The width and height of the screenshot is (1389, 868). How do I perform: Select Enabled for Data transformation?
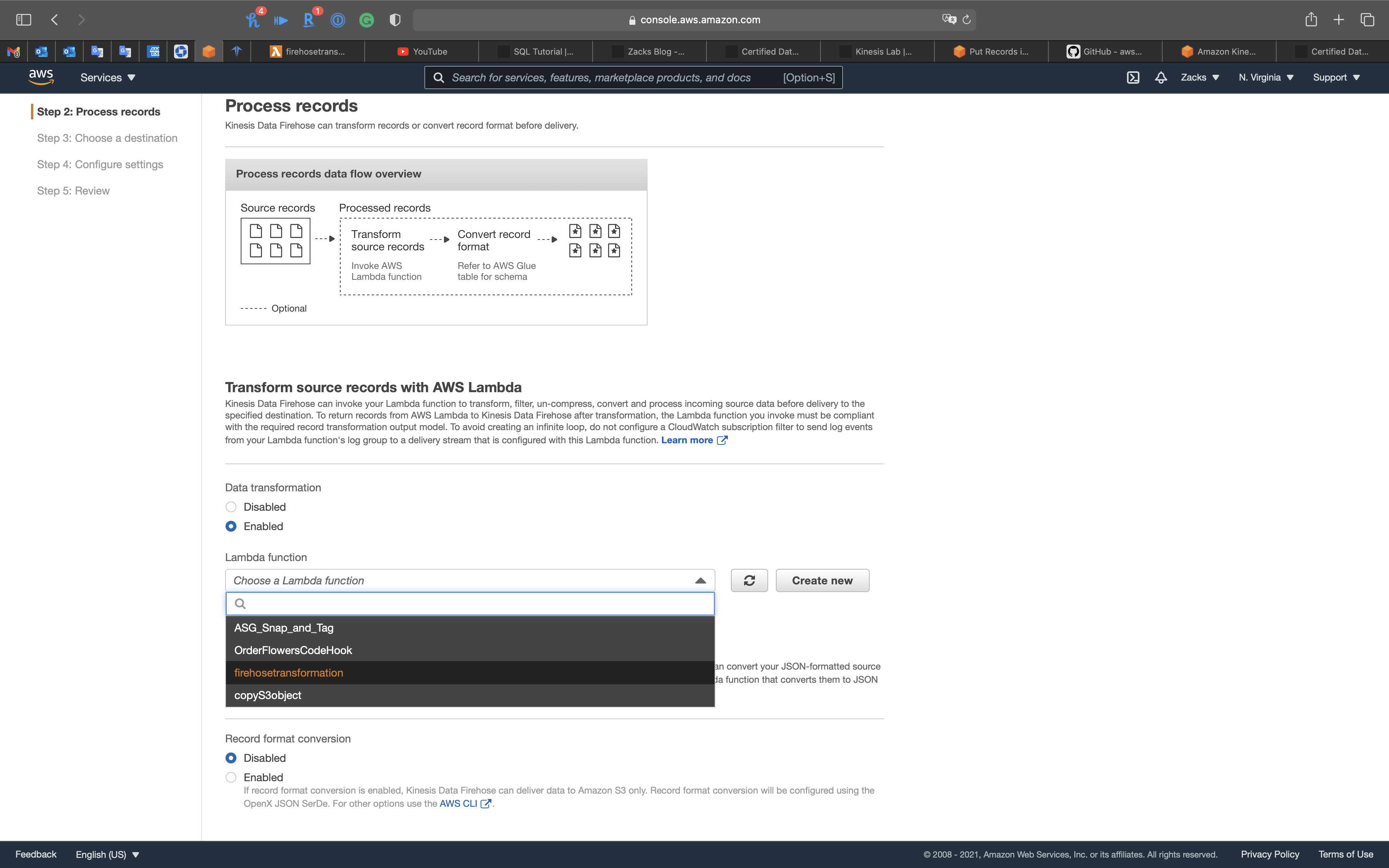click(231, 527)
